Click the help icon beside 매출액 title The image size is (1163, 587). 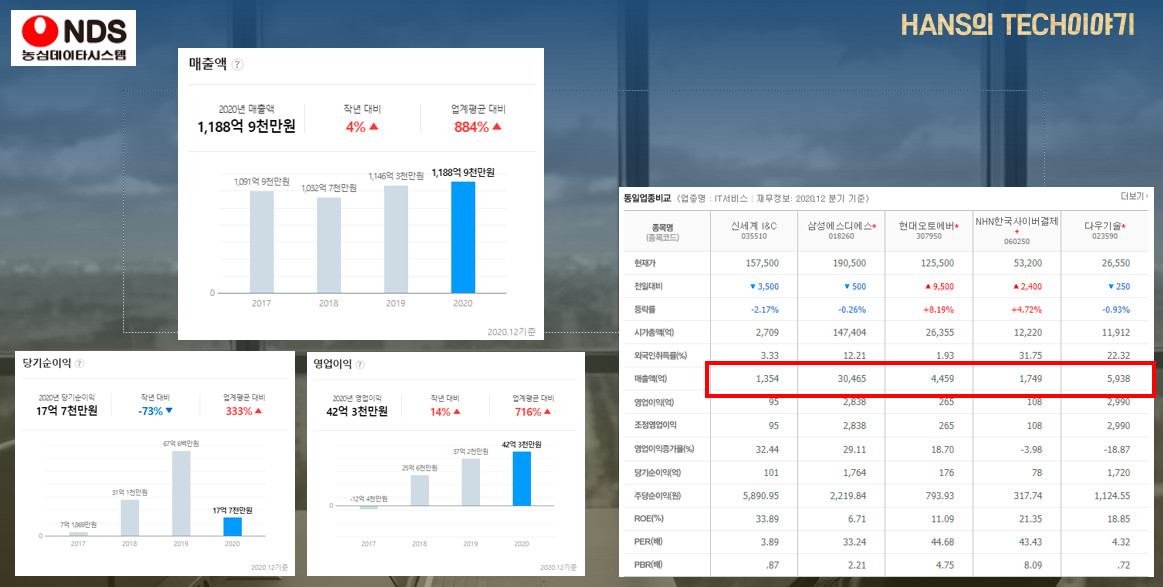237,65
